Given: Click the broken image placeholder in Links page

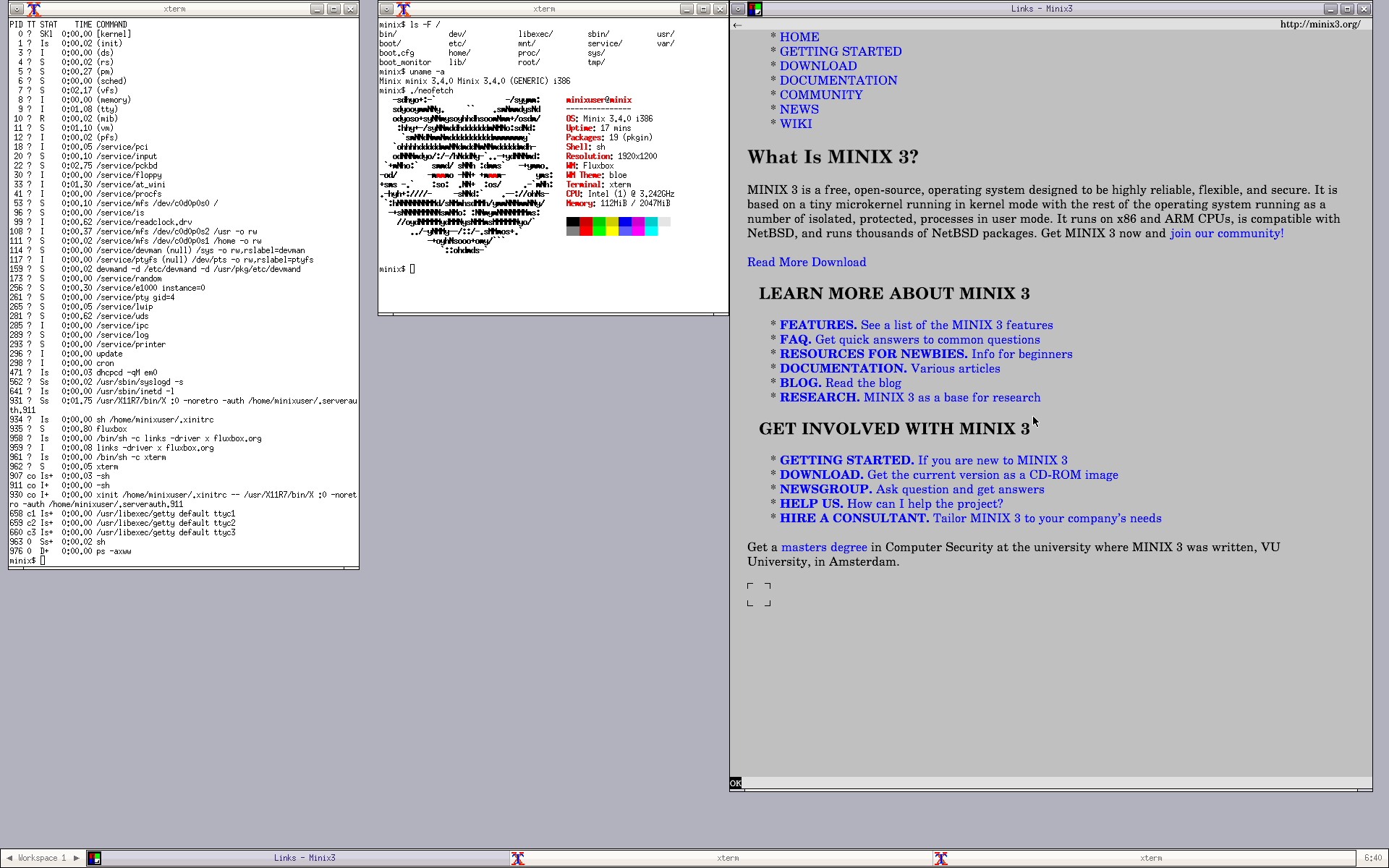Looking at the screenshot, I should click(x=759, y=595).
